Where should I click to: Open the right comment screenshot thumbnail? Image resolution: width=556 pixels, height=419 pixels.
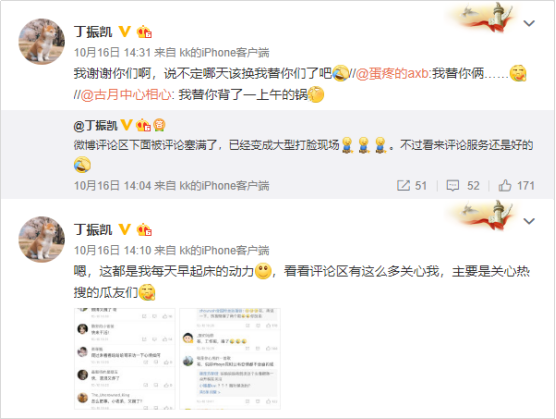click(x=230, y=359)
